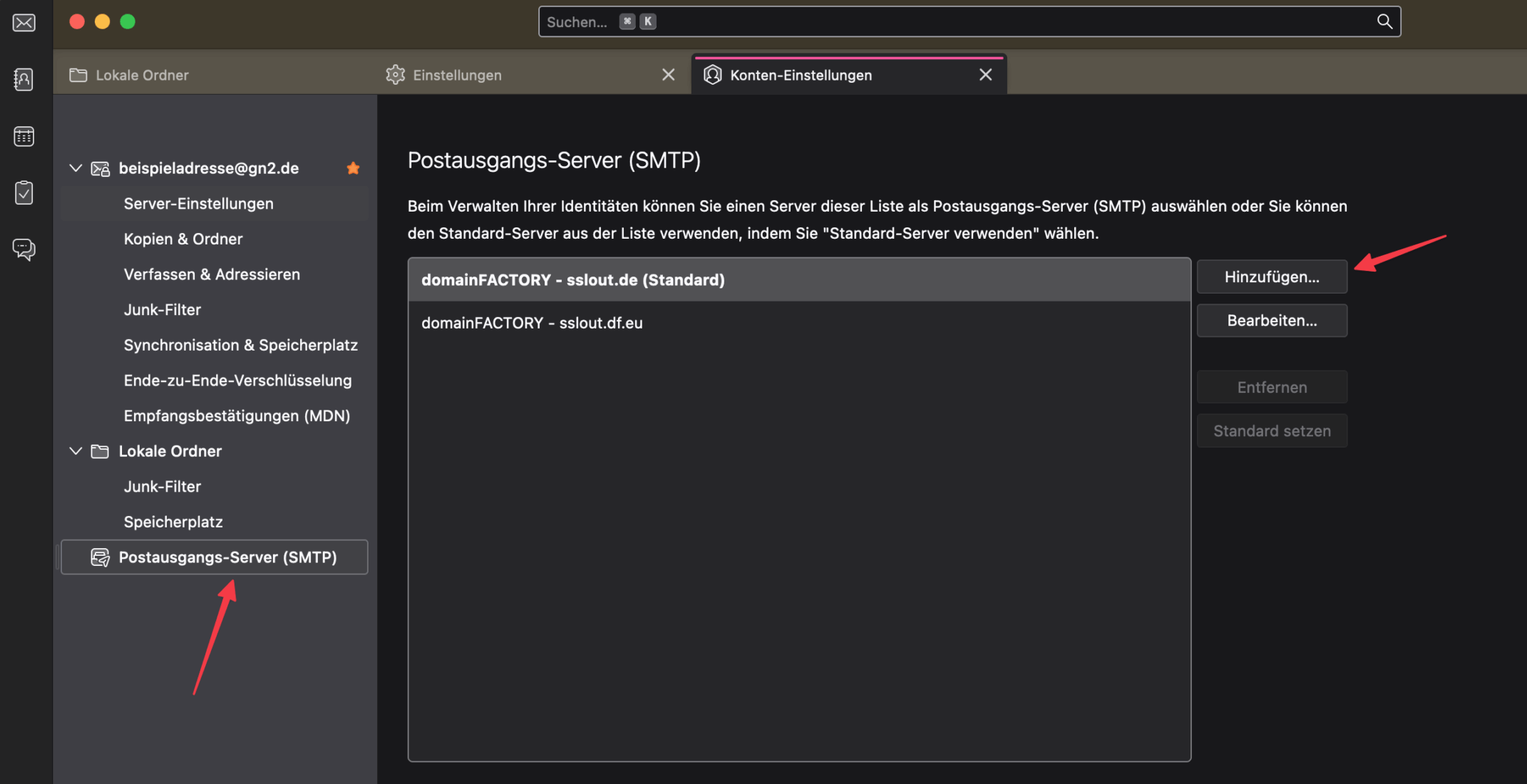Click the gear icon on Einstellungen tab
The image size is (1527, 784).
(x=395, y=75)
